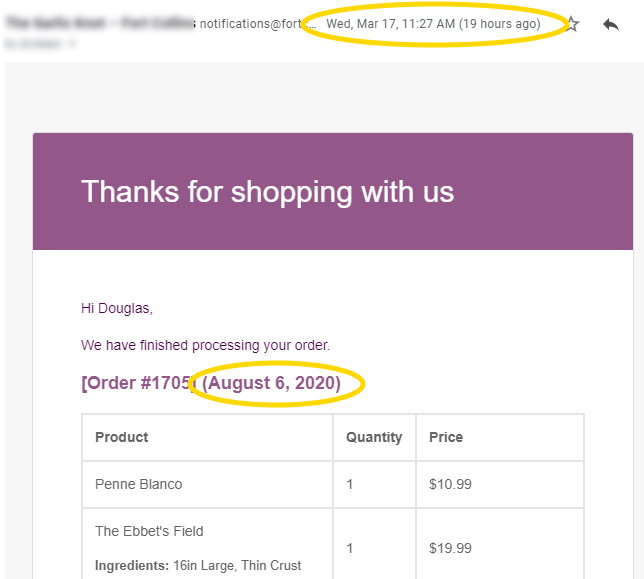Open the Order #1705 link
644x579 pixels.
138,383
